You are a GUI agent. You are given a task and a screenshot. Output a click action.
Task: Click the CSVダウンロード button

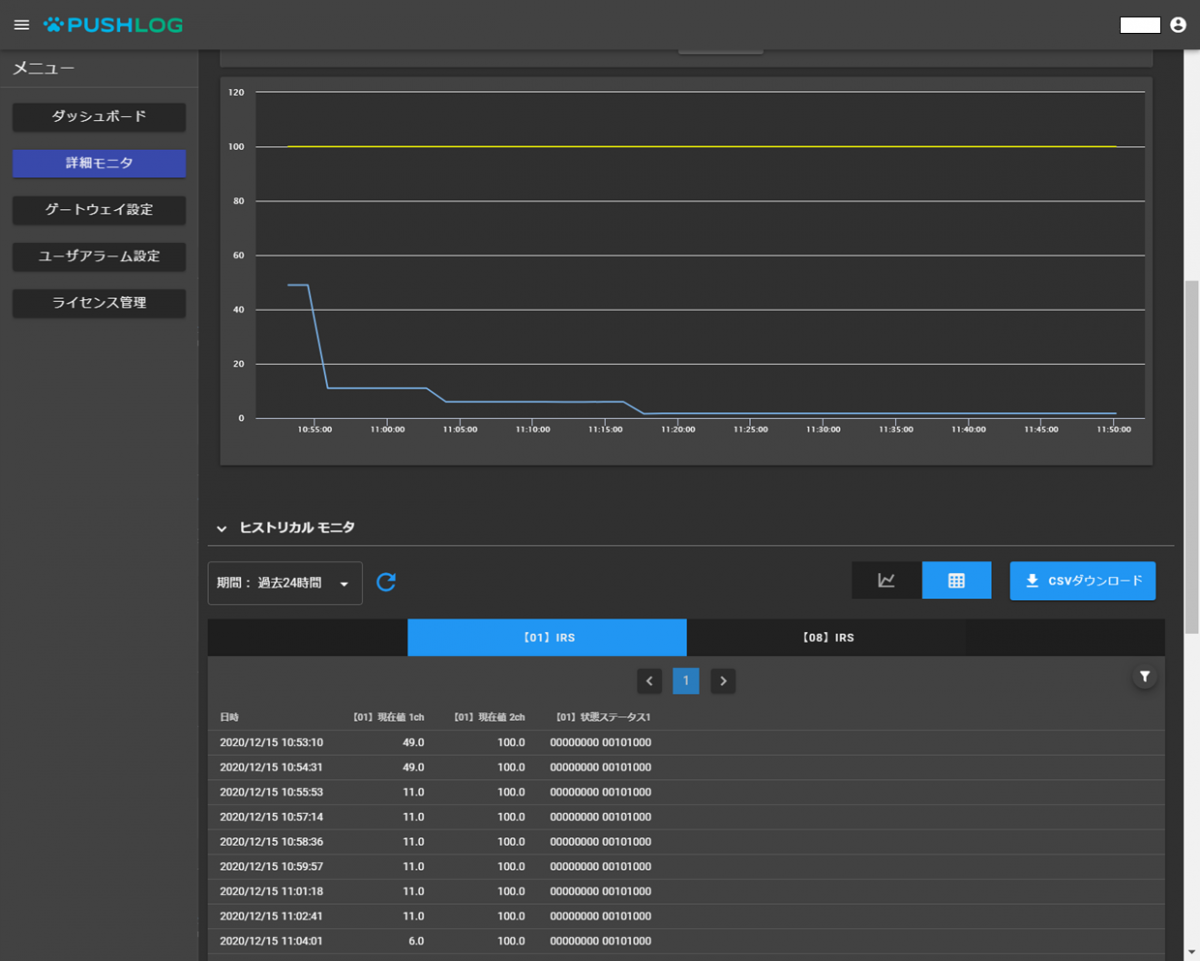[1083, 581]
